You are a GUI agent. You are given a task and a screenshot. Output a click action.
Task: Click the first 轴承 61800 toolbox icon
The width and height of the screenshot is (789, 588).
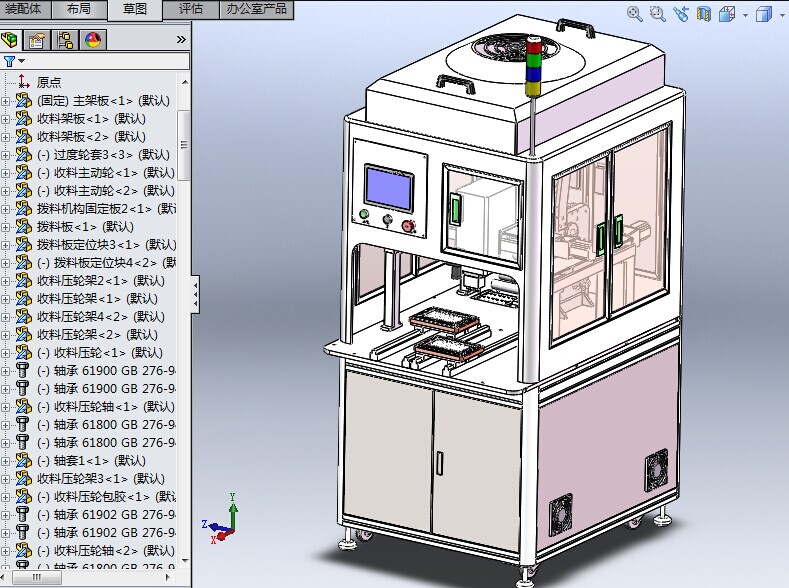coord(23,425)
